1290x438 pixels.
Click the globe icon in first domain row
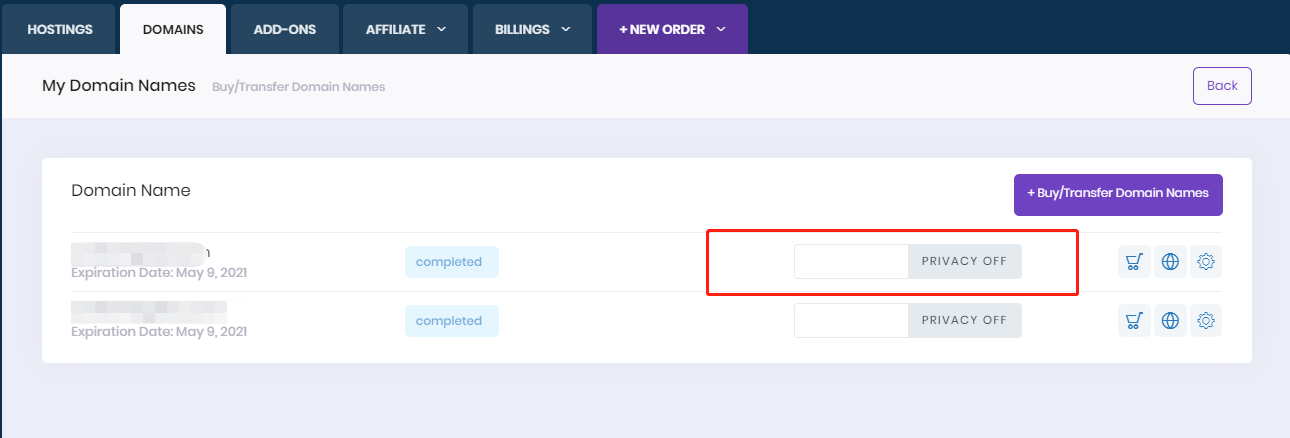point(1170,262)
